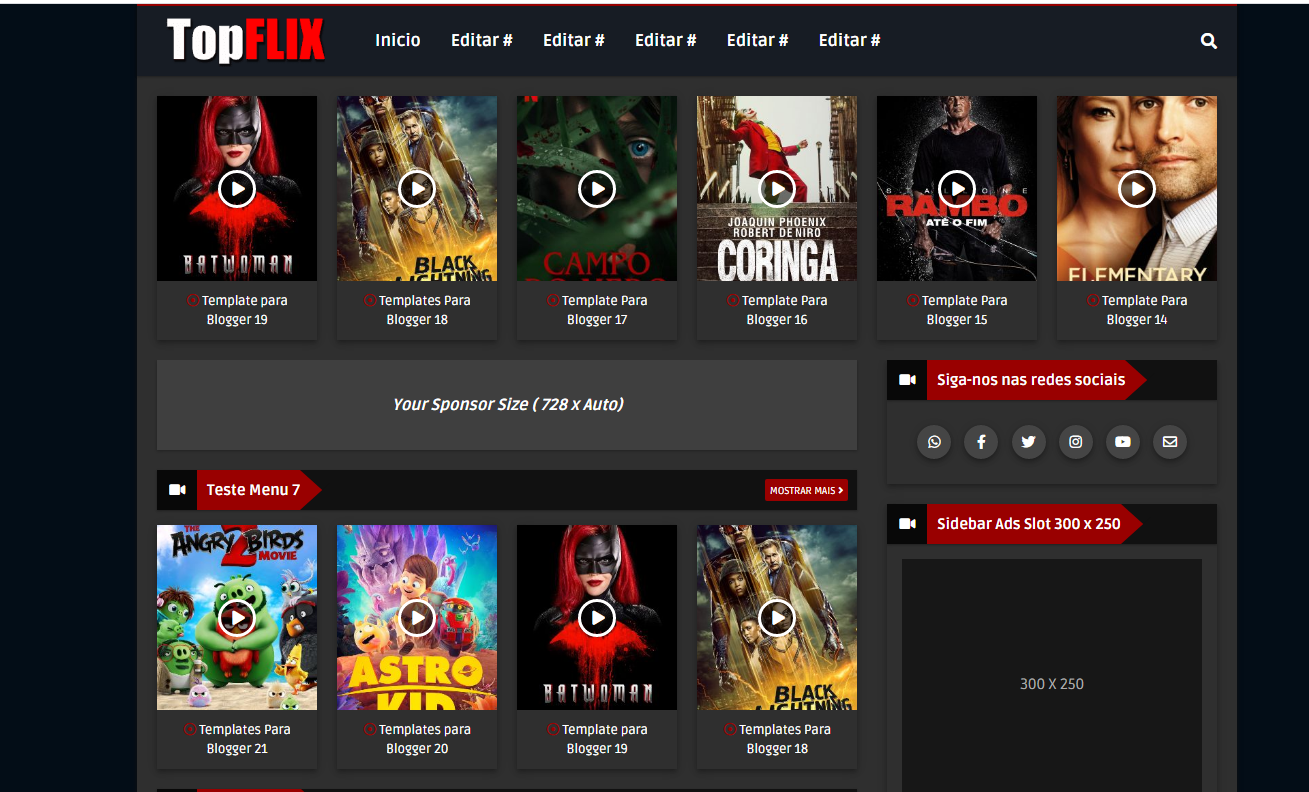
Task: Open the WhatsApp social icon
Action: (934, 442)
